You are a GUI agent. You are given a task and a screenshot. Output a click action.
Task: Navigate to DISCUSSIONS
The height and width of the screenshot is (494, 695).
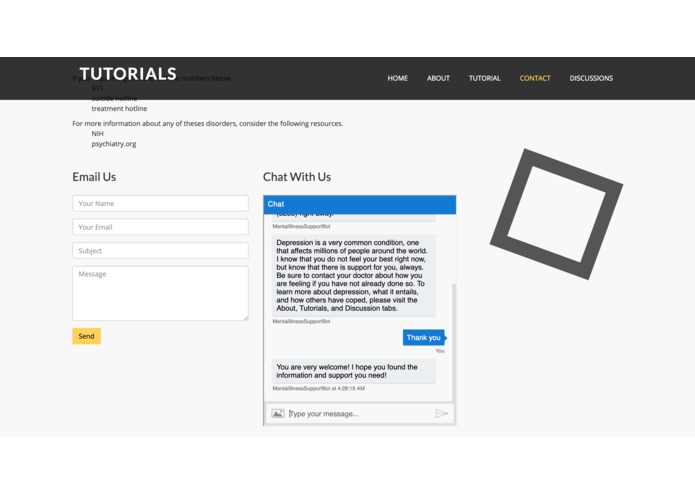click(x=591, y=78)
